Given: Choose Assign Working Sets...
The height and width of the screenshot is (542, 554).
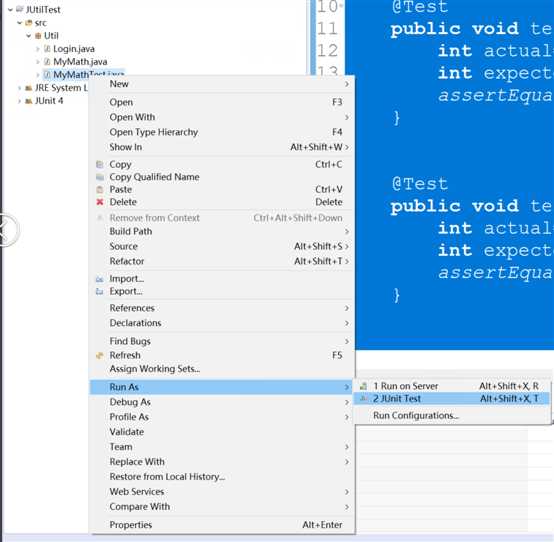Looking at the screenshot, I should (x=222, y=369).
